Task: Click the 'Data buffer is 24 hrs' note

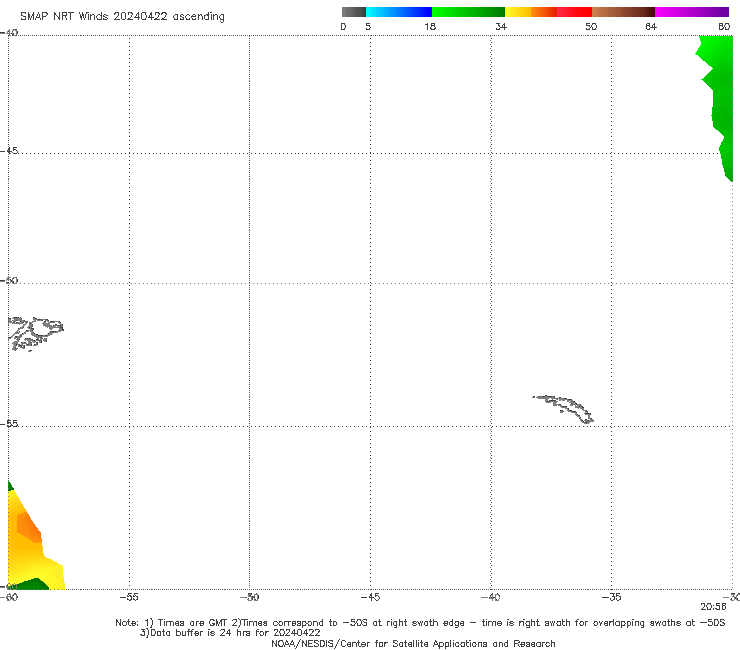Action: [230, 633]
